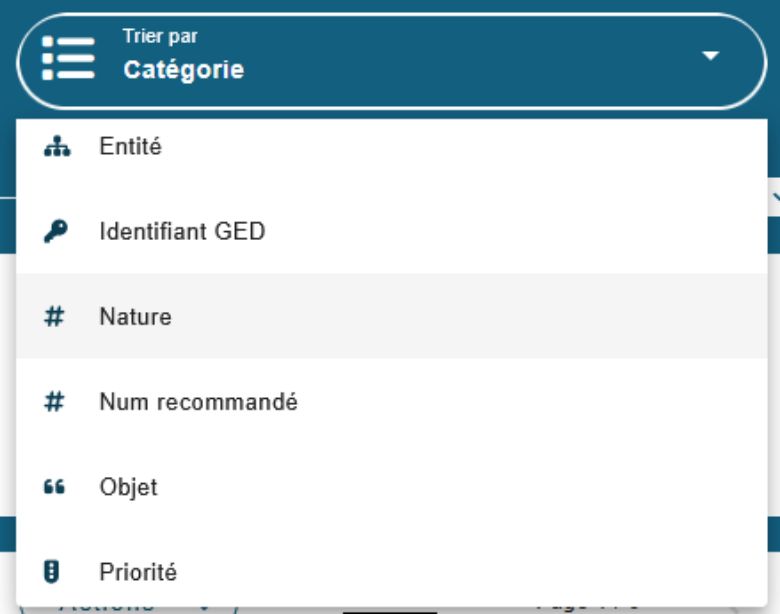This screenshot has width=780, height=614.
Task: Sort by Entité
Action: click(x=130, y=147)
